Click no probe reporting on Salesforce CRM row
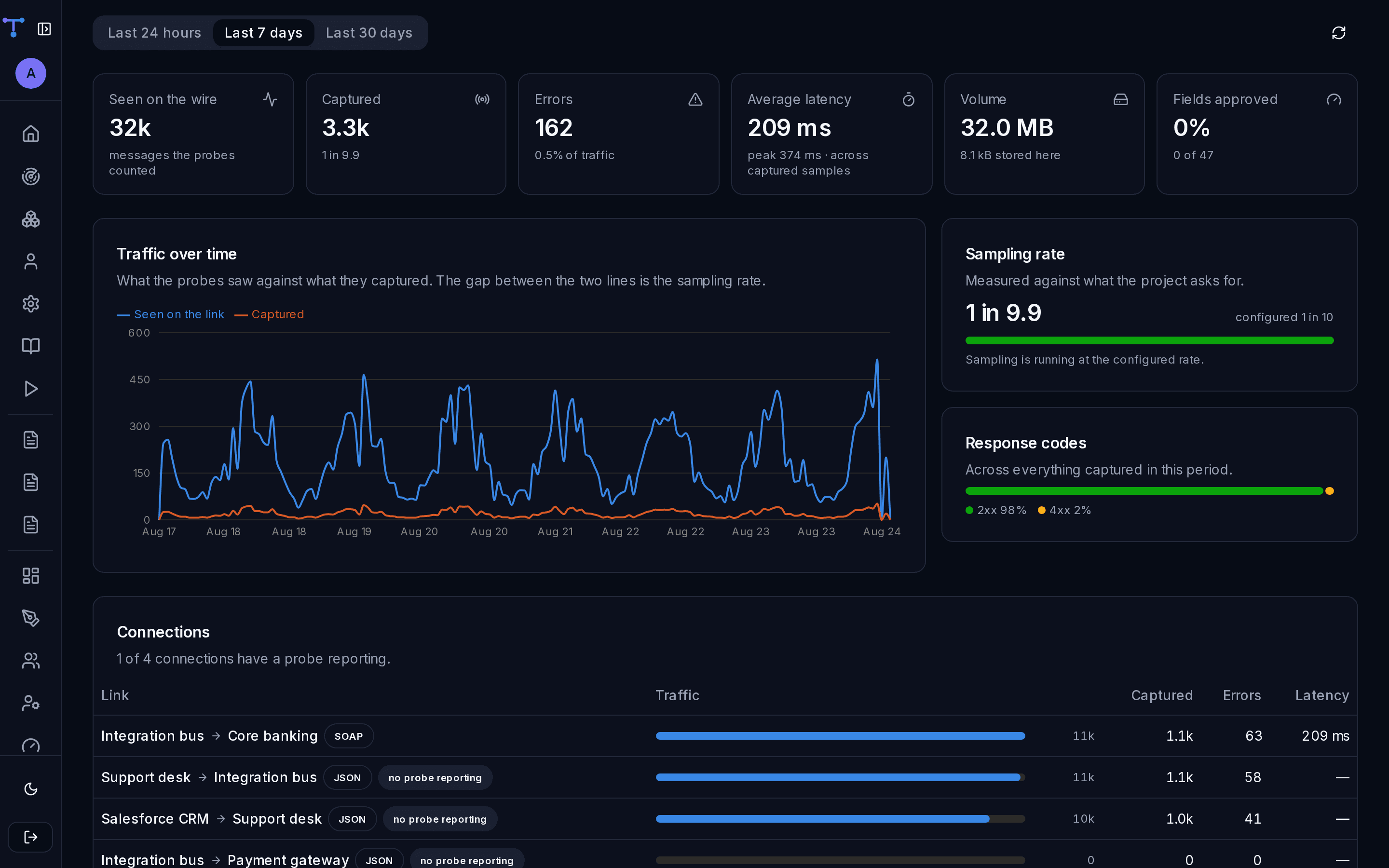This screenshot has height=868, width=1389. coord(440,819)
